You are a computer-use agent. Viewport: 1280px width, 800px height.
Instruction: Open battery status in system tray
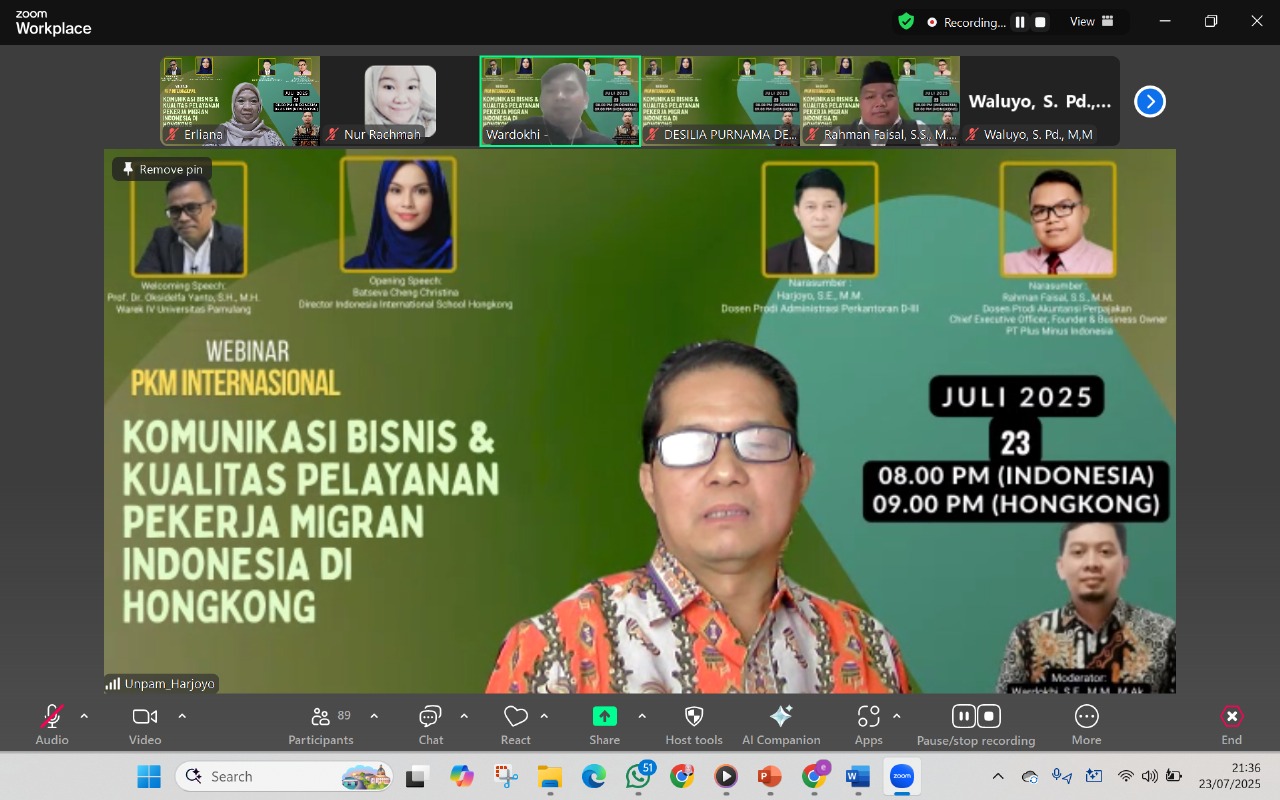[x=1174, y=776]
